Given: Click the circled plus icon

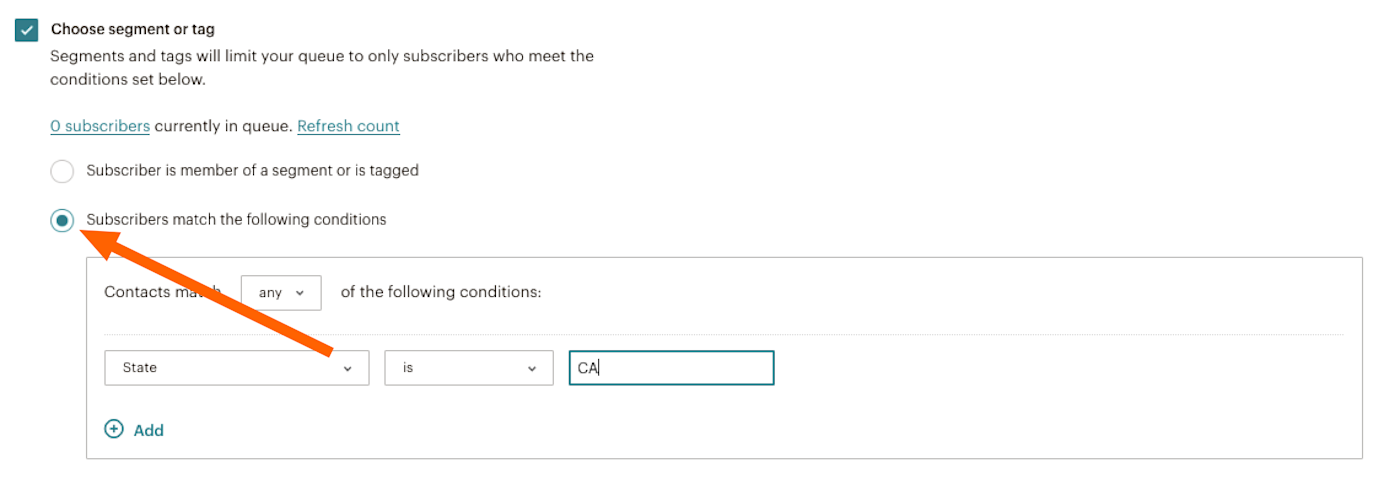Looking at the screenshot, I should point(115,429).
